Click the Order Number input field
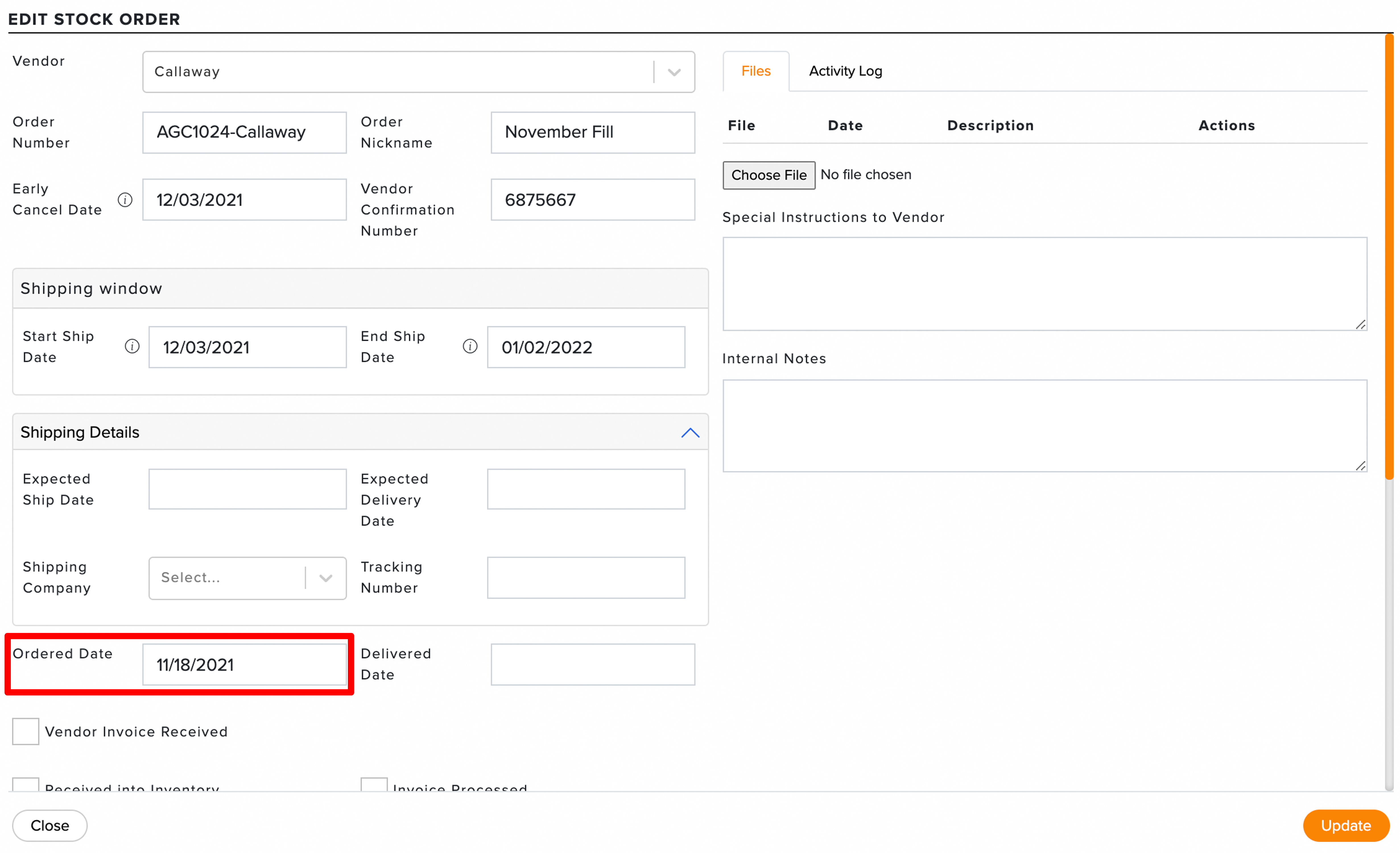The image size is (1400, 853). (x=244, y=132)
